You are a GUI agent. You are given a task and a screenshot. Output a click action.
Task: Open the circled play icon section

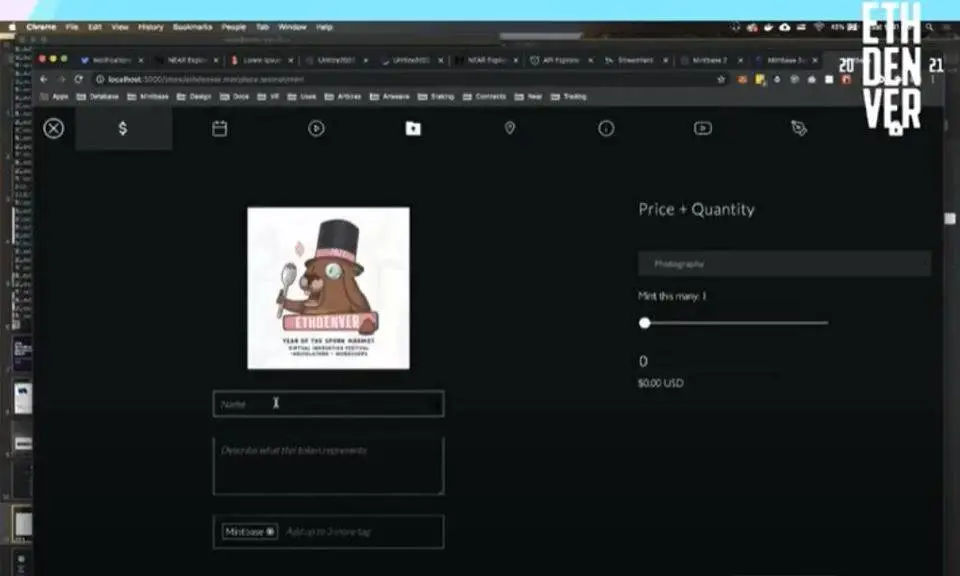pyautogui.click(x=316, y=129)
